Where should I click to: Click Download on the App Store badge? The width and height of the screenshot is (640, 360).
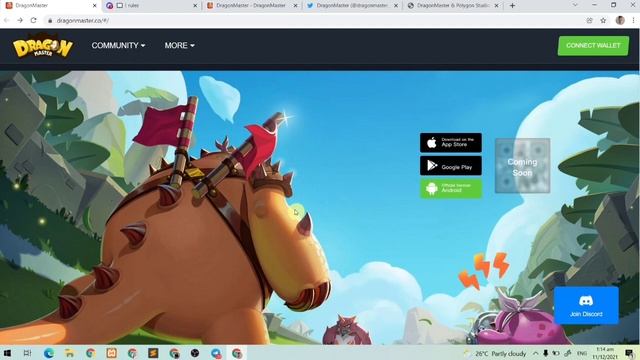coord(451,142)
